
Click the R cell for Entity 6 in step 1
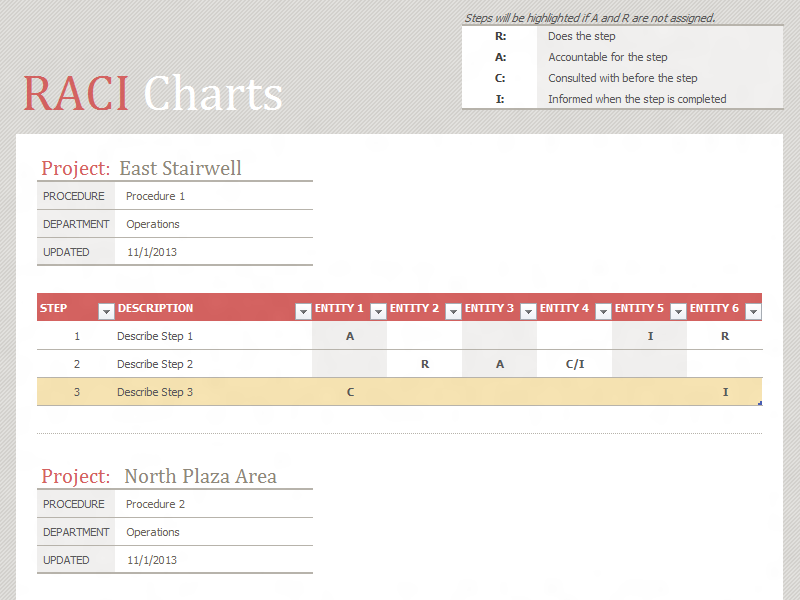tap(725, 336)
